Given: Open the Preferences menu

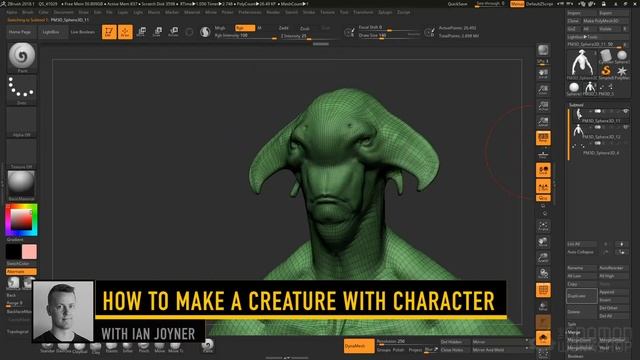Looking at the screenshot, I should [x=249, y=12].
